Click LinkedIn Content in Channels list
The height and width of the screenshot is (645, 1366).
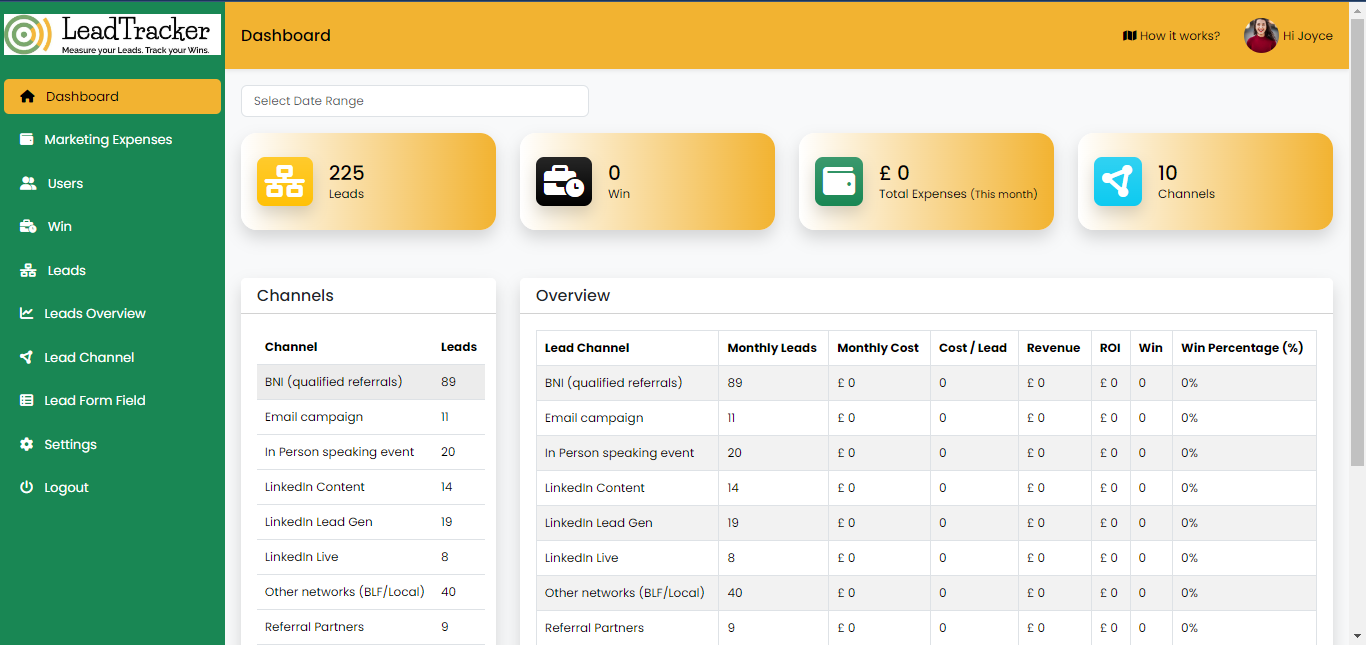tap(315, 487)
